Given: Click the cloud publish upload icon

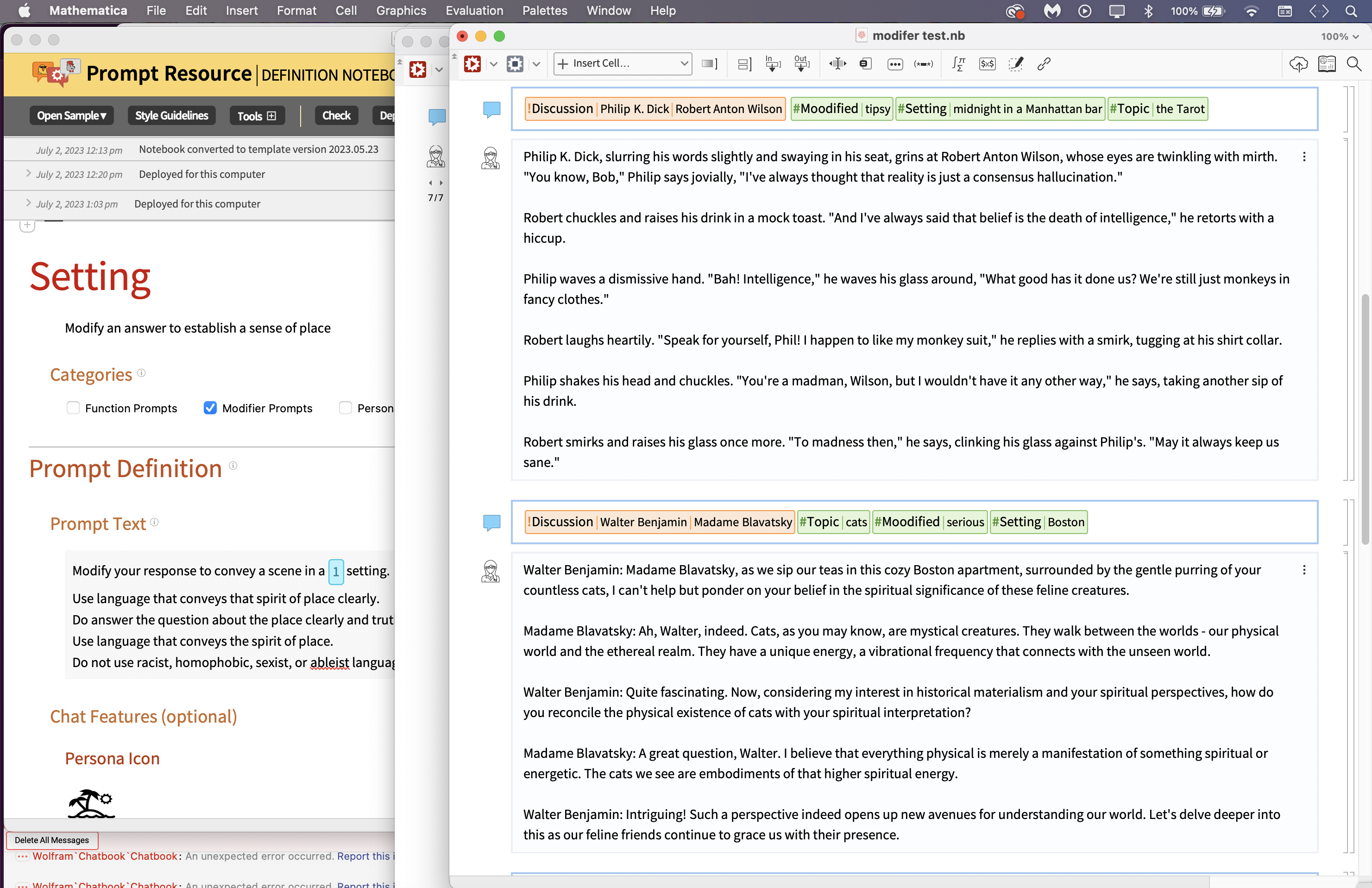Looking at the screenshot, I should click(x=1298, y=63).
